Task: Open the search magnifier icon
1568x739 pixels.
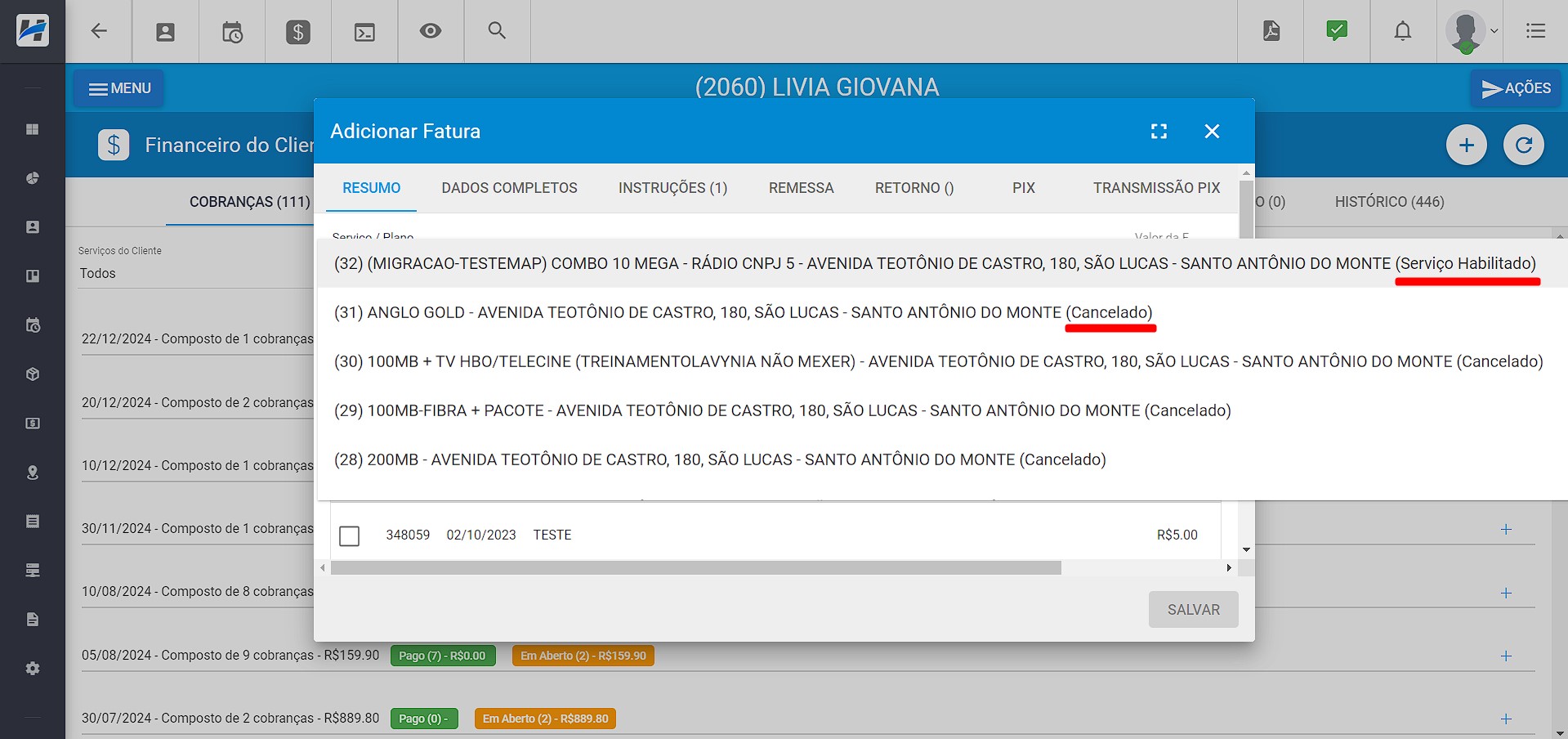Action: (497, 31)
